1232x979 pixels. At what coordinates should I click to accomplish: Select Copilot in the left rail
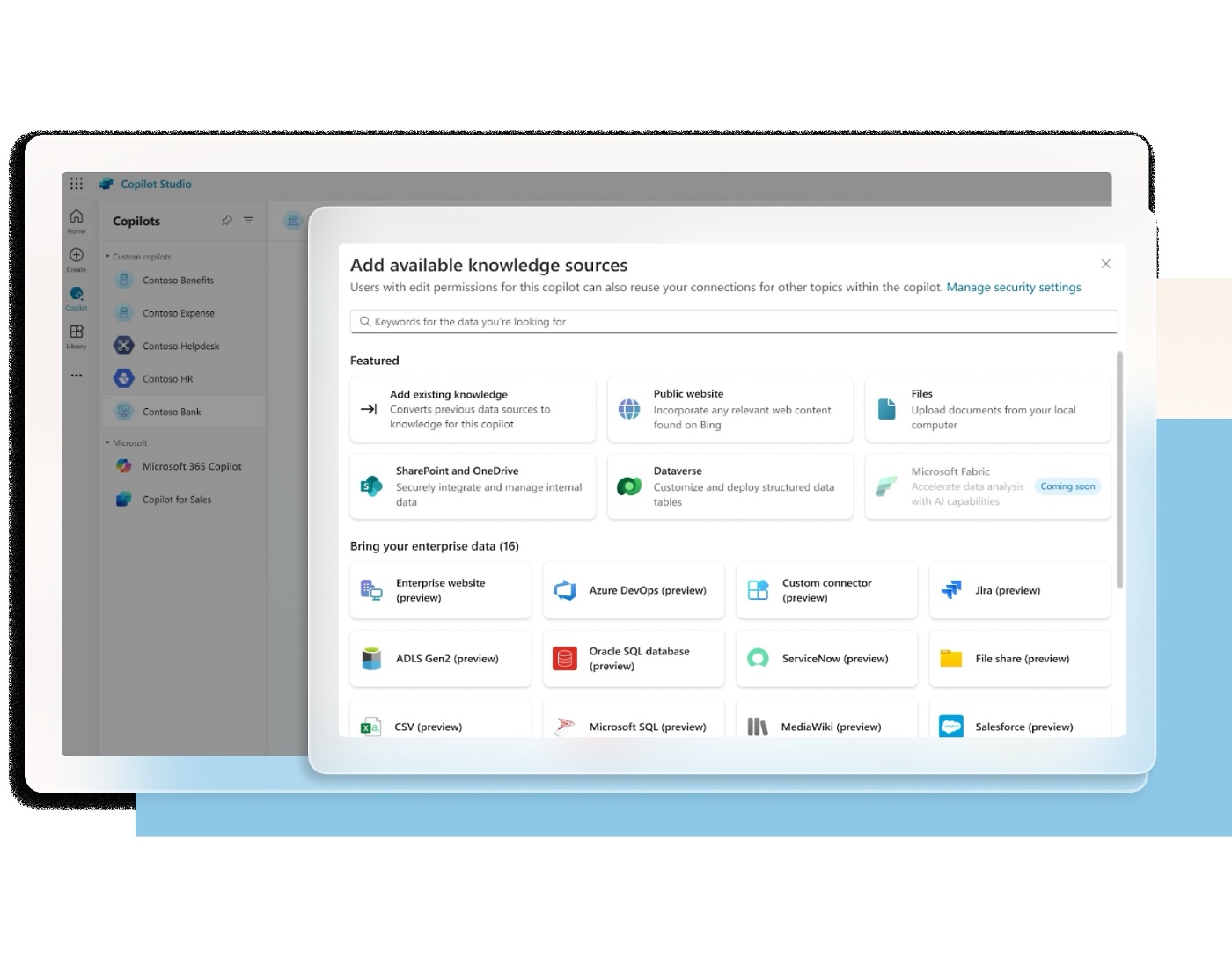tap(77, 298)
